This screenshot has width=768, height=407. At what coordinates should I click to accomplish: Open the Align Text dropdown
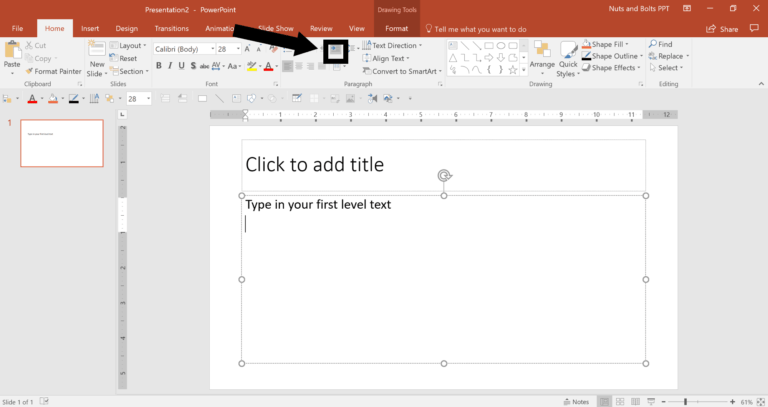click(385, 58)
